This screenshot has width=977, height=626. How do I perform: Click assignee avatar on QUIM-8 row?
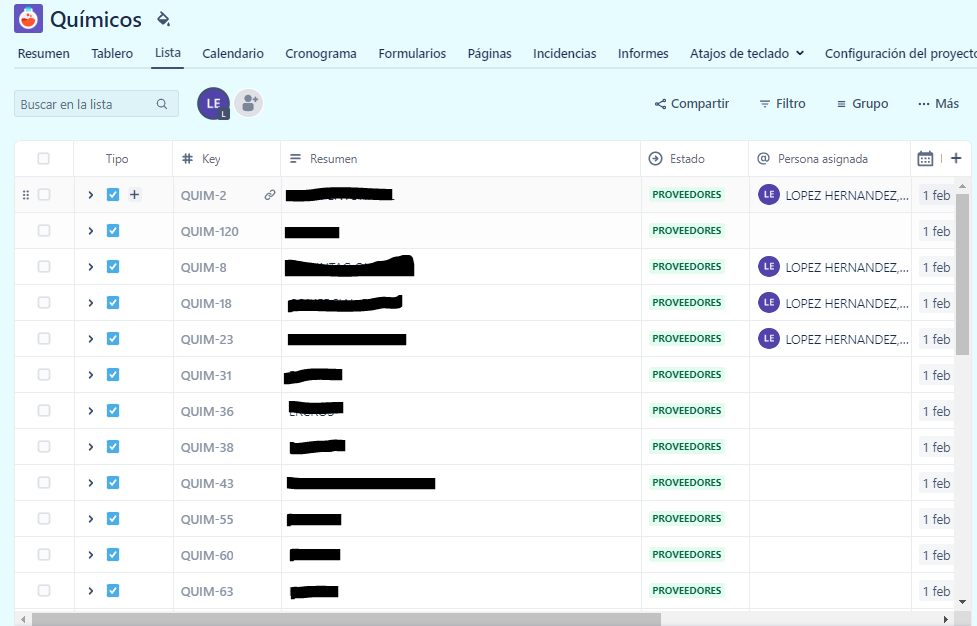[769, 267]
